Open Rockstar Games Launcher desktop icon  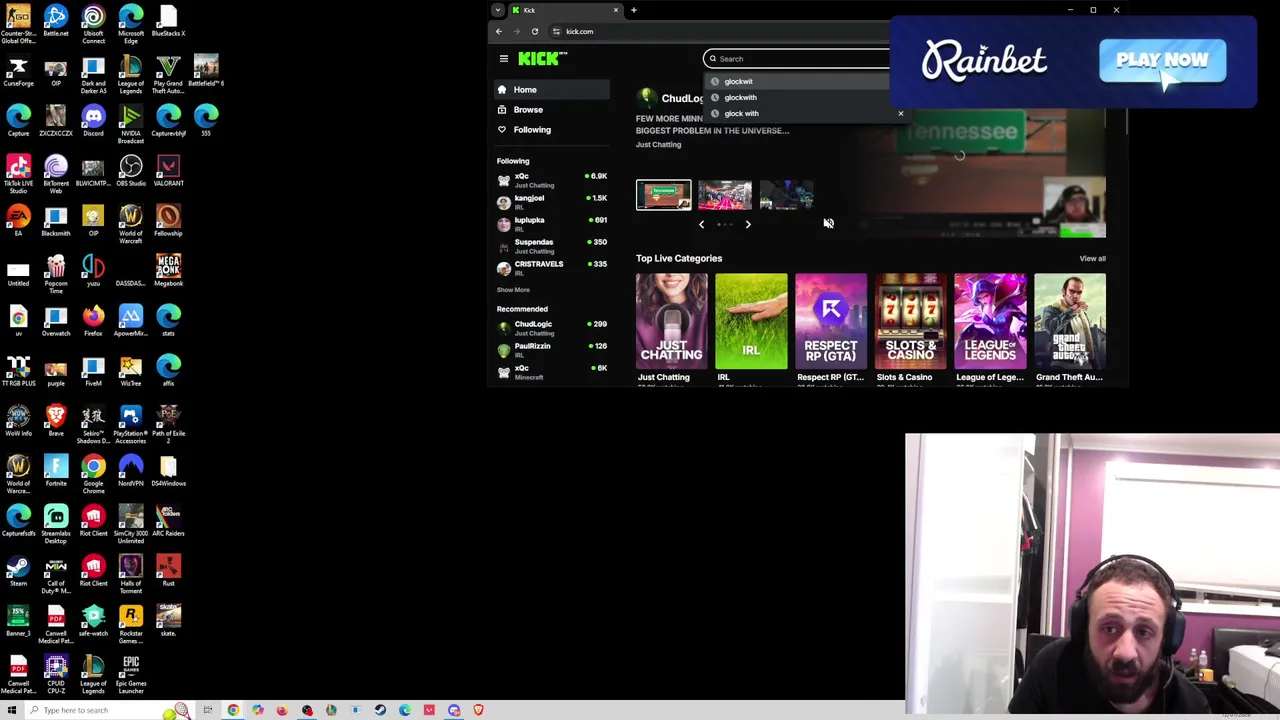click(x=131, y=625)
